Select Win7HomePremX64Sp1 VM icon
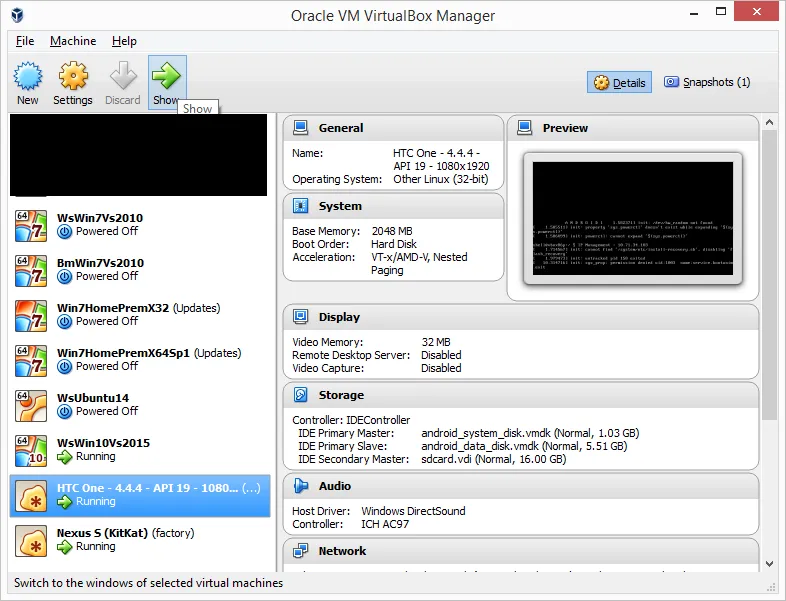 [x=31, y=361]
